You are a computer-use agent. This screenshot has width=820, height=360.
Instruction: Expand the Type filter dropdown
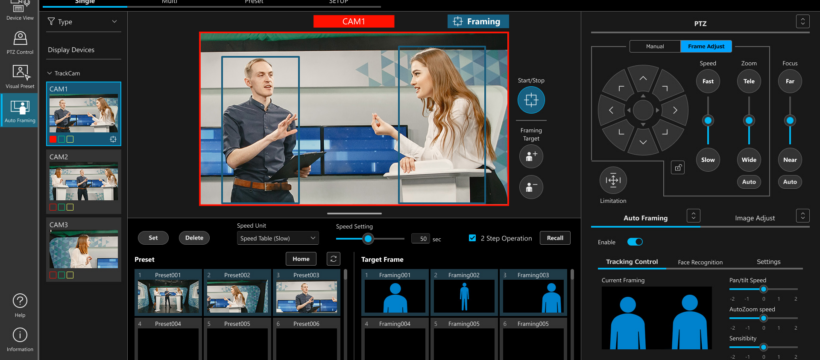coord(83,22)
